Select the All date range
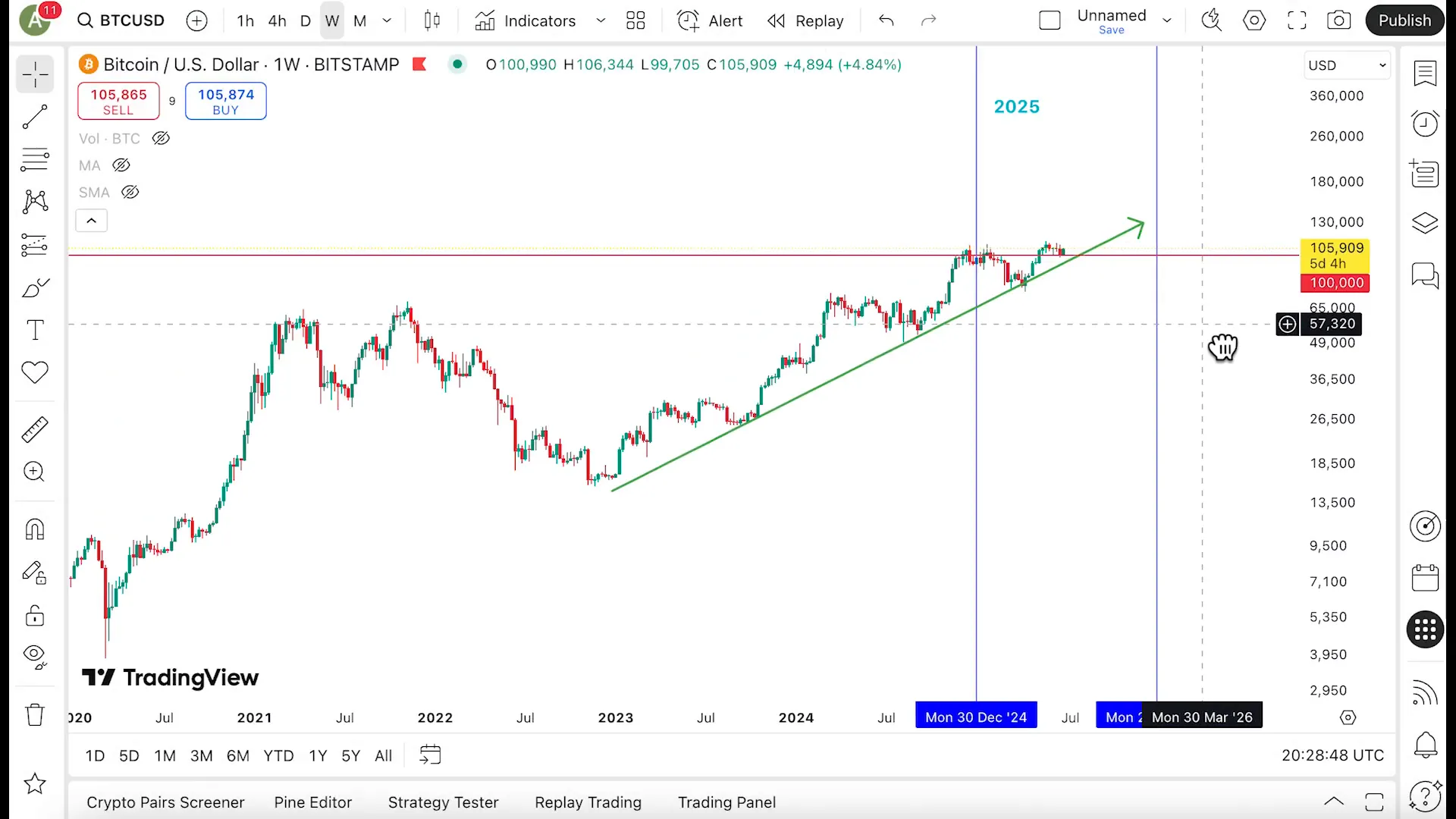The width and height of the screenshot is (1456, 819). tap(384, 756)
